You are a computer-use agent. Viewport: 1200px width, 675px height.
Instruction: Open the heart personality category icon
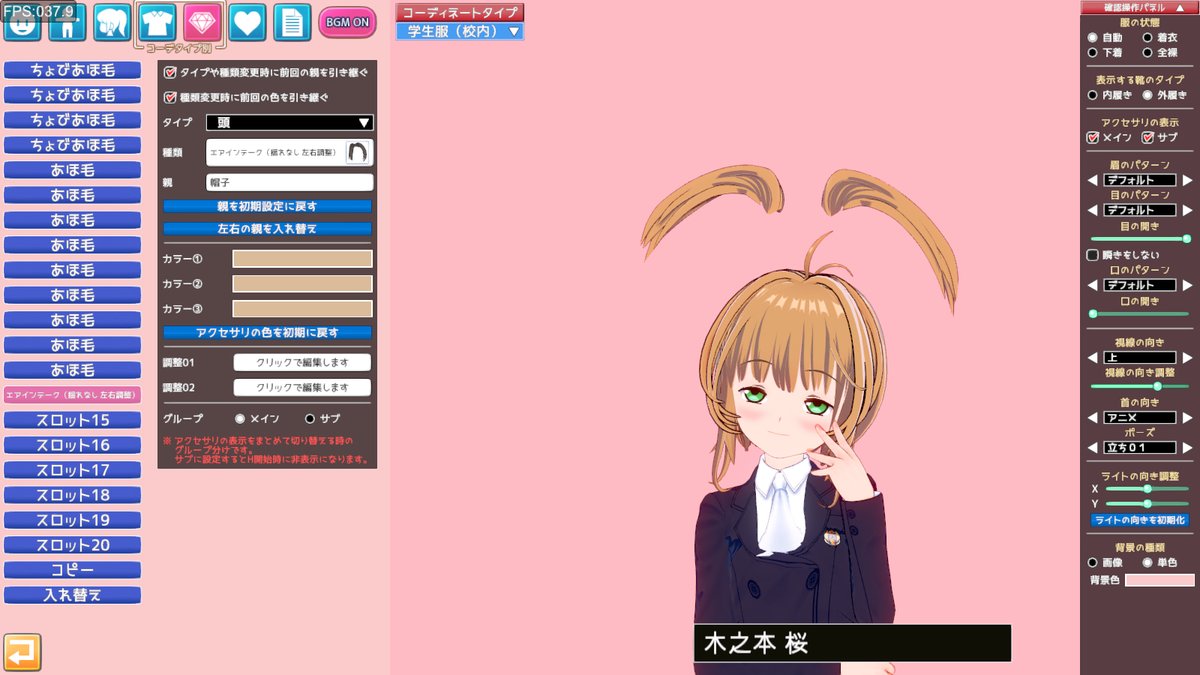click(x=247, y=22)
